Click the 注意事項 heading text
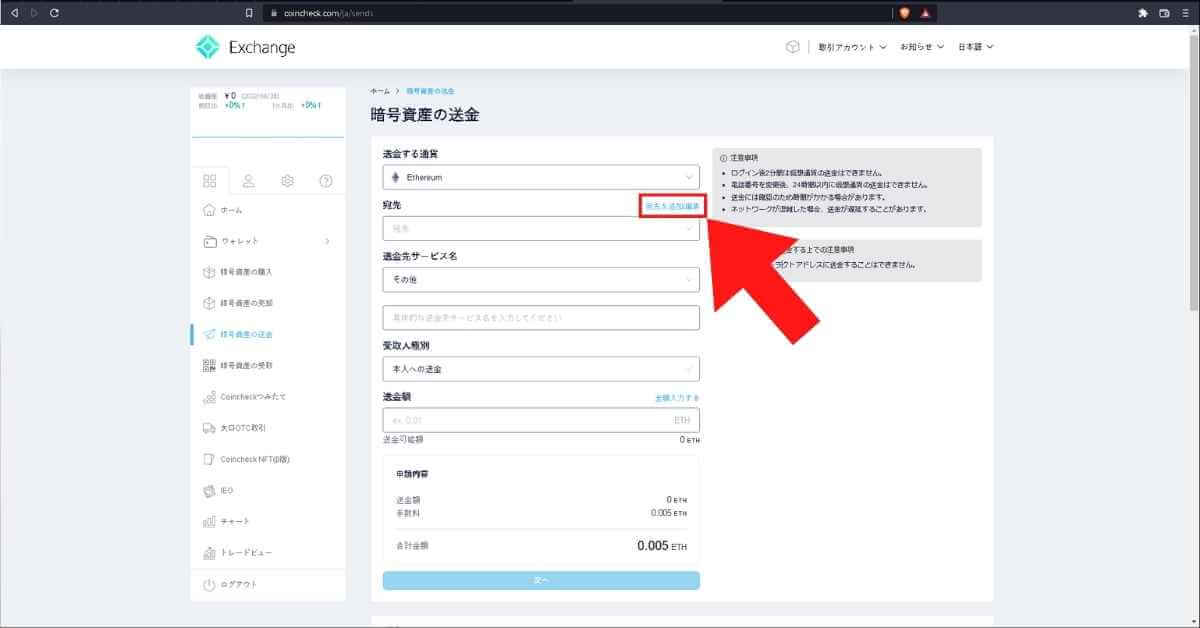 [744, 158]
